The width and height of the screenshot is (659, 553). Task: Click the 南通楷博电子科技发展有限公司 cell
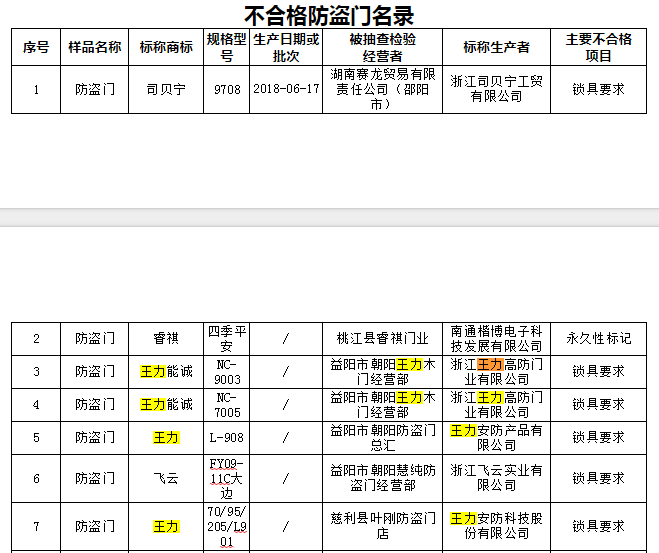click(496, 339)
